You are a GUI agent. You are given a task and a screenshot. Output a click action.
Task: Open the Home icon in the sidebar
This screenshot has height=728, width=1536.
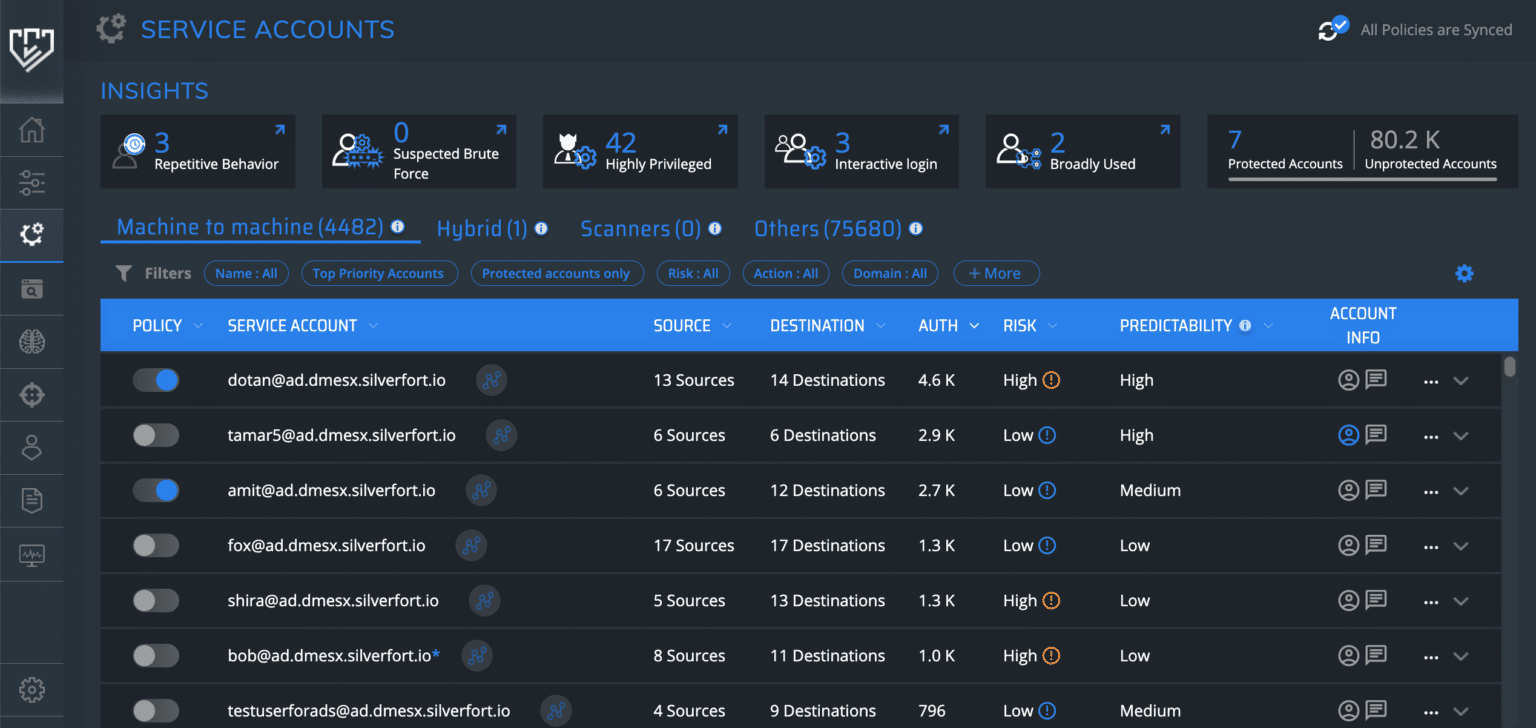(x=32, y=130)
